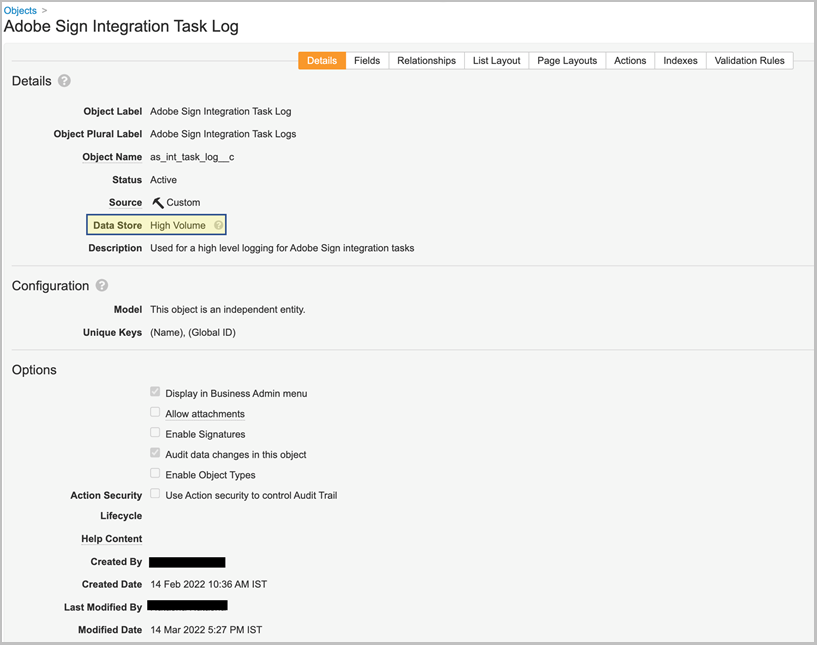Click the Configuration section help icon
This screenshot has height=645, width=817.
pos(102,285)
